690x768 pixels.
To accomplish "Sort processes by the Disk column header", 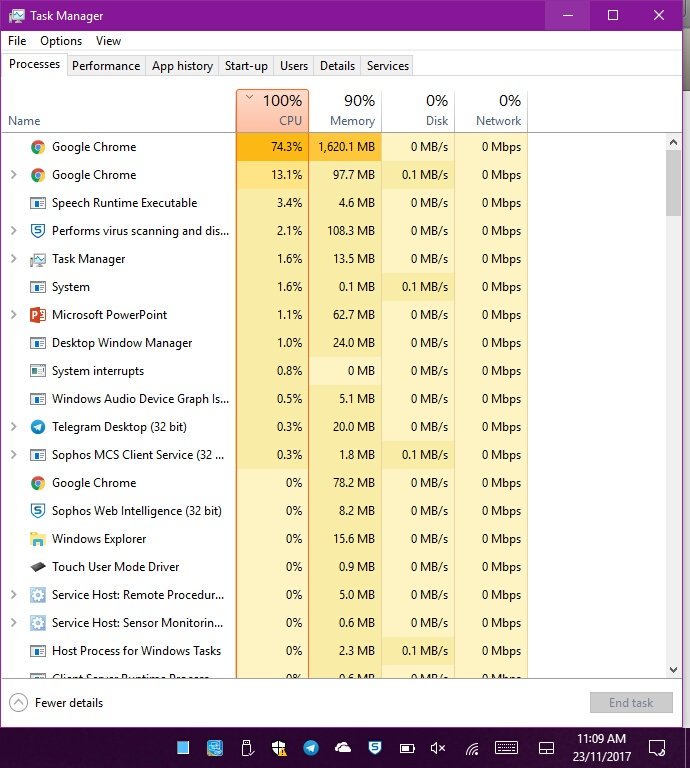I will point(418,111).
